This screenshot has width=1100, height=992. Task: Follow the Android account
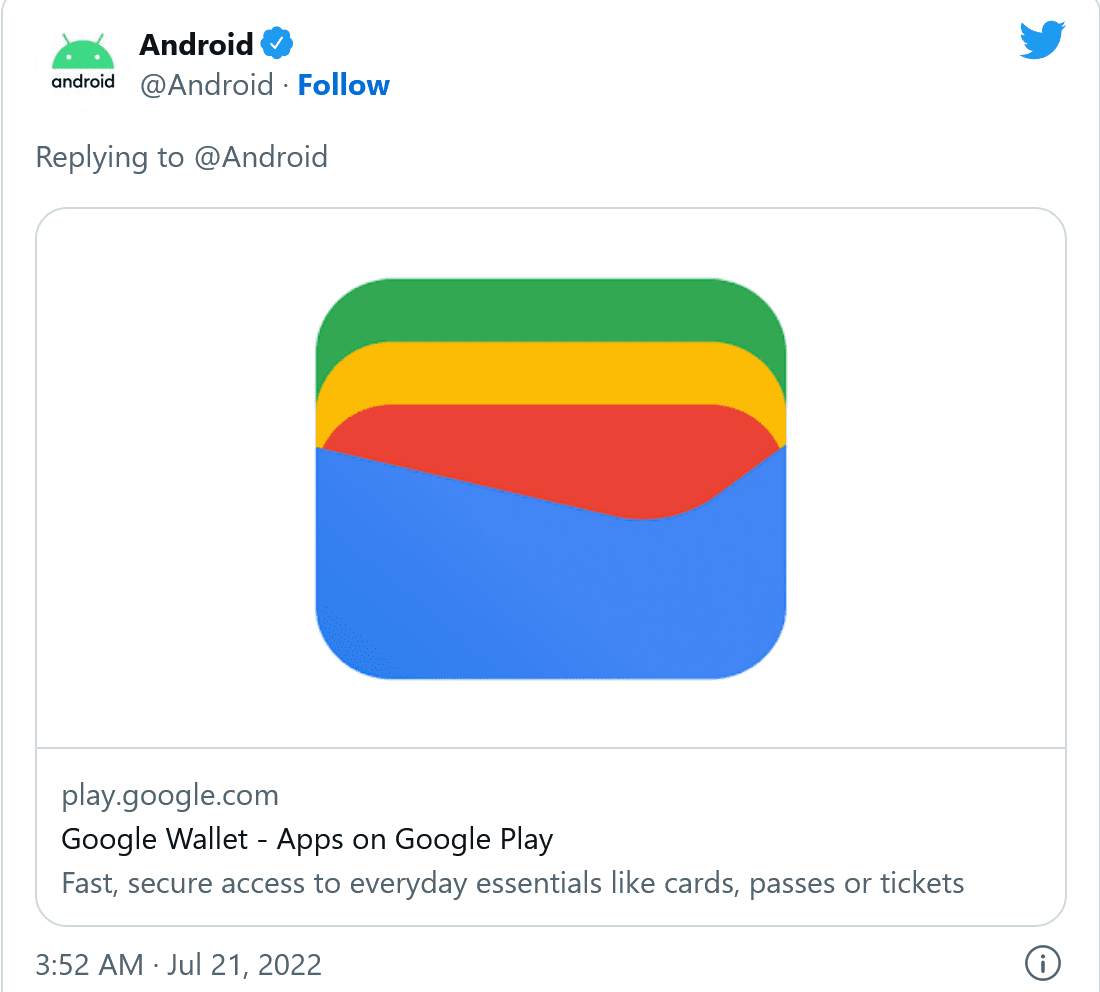[343, 86]
